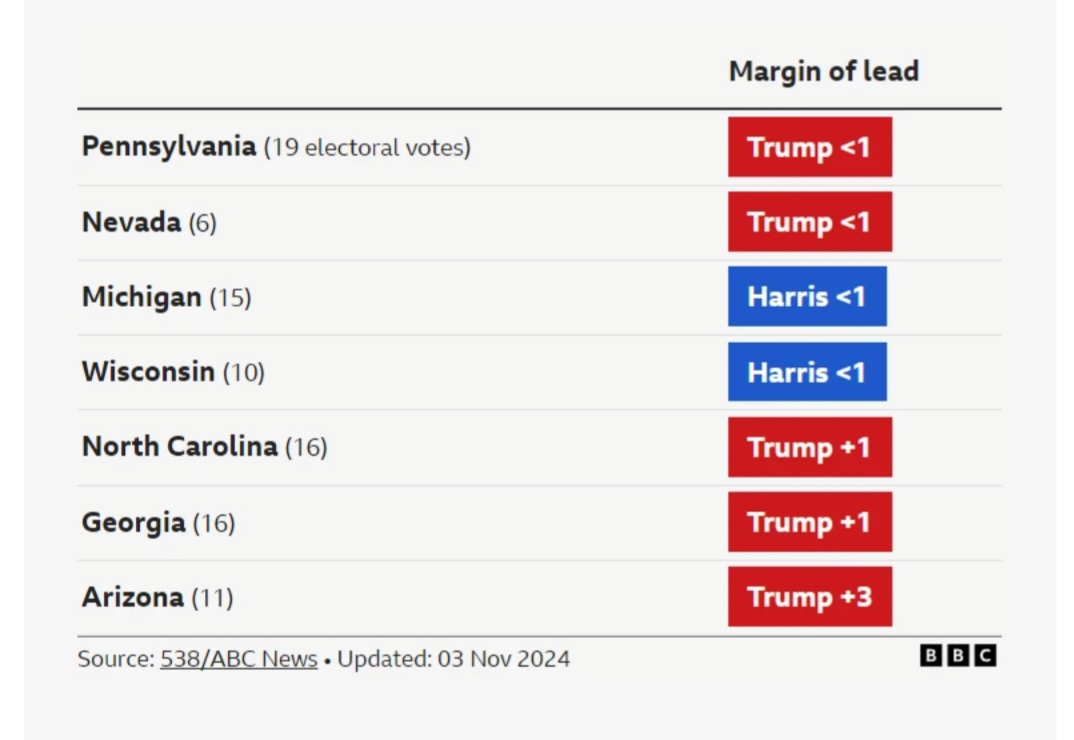Click the Pennsylvania state name
The height and width of the screenshot is (740, 1074).
pos(168,147)
